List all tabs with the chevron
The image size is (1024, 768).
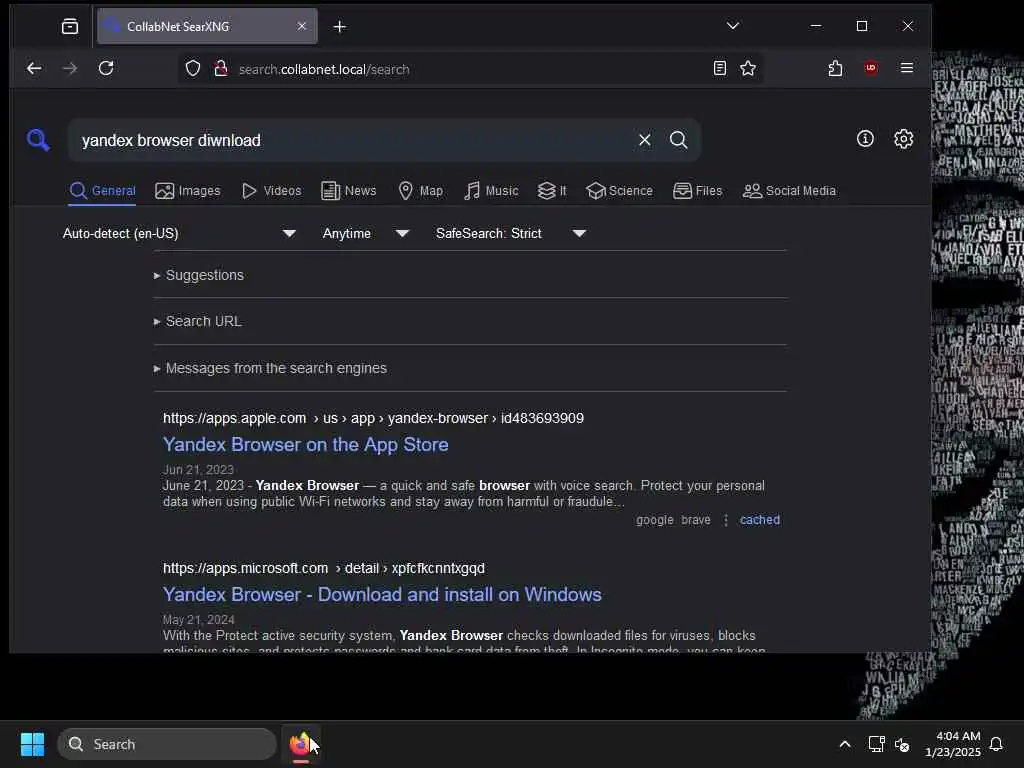(733, 26)
